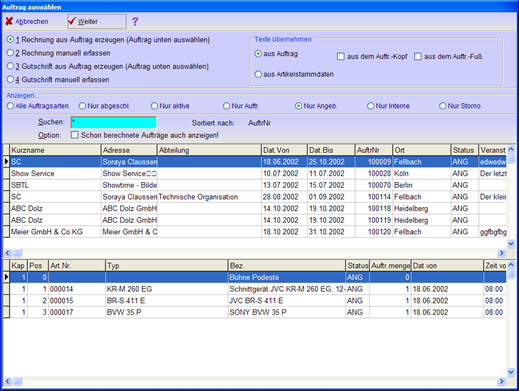The width and height of the screenshot is (519, 391).
Task: Show 'Alle Auftragsarten'
Action: click(x=38, y=106)
